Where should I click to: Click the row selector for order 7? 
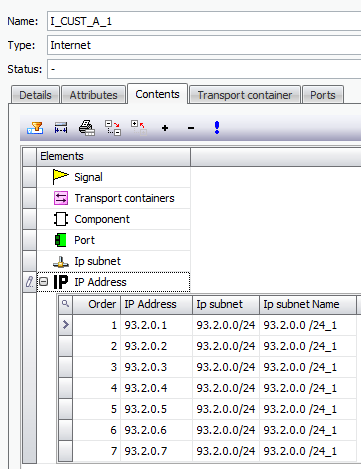(66, 451)
